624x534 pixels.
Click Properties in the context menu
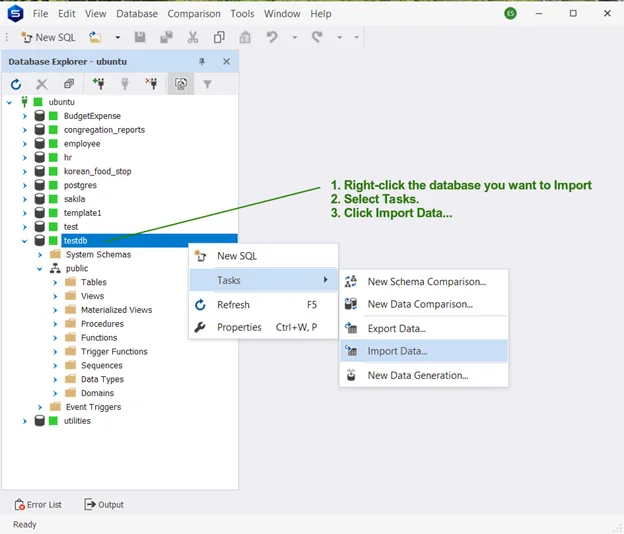pos(239,327)
